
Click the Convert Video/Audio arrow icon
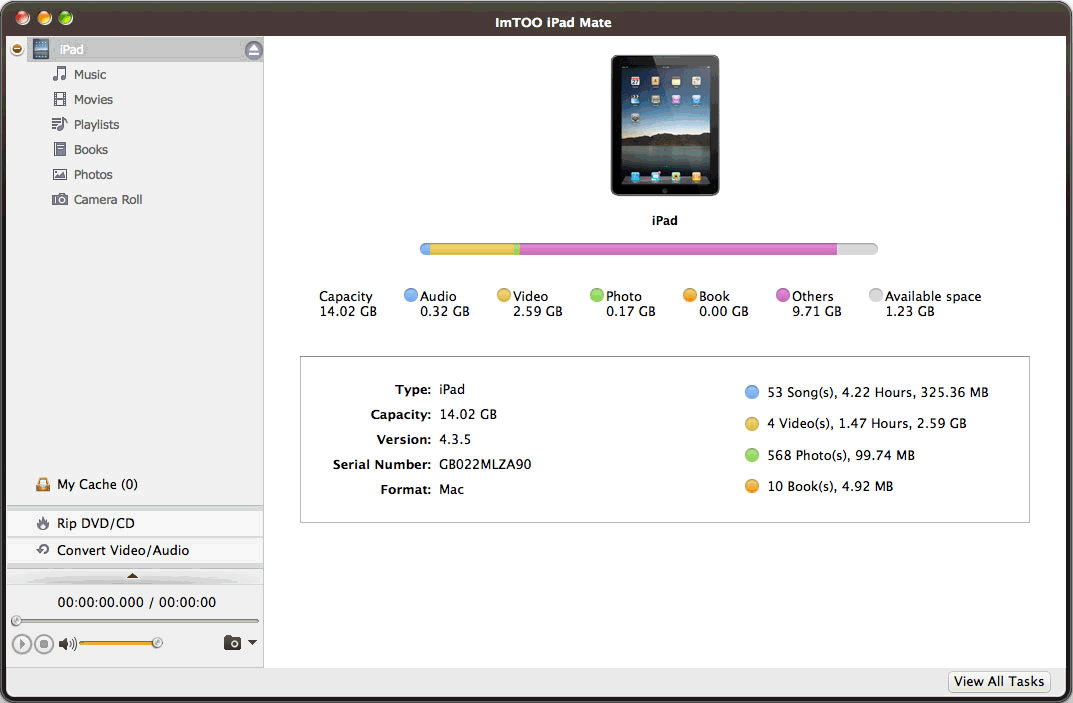tap(43, 550)
